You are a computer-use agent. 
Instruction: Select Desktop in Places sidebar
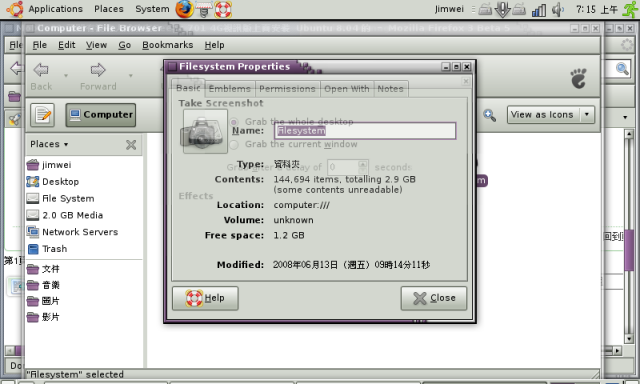53,182
